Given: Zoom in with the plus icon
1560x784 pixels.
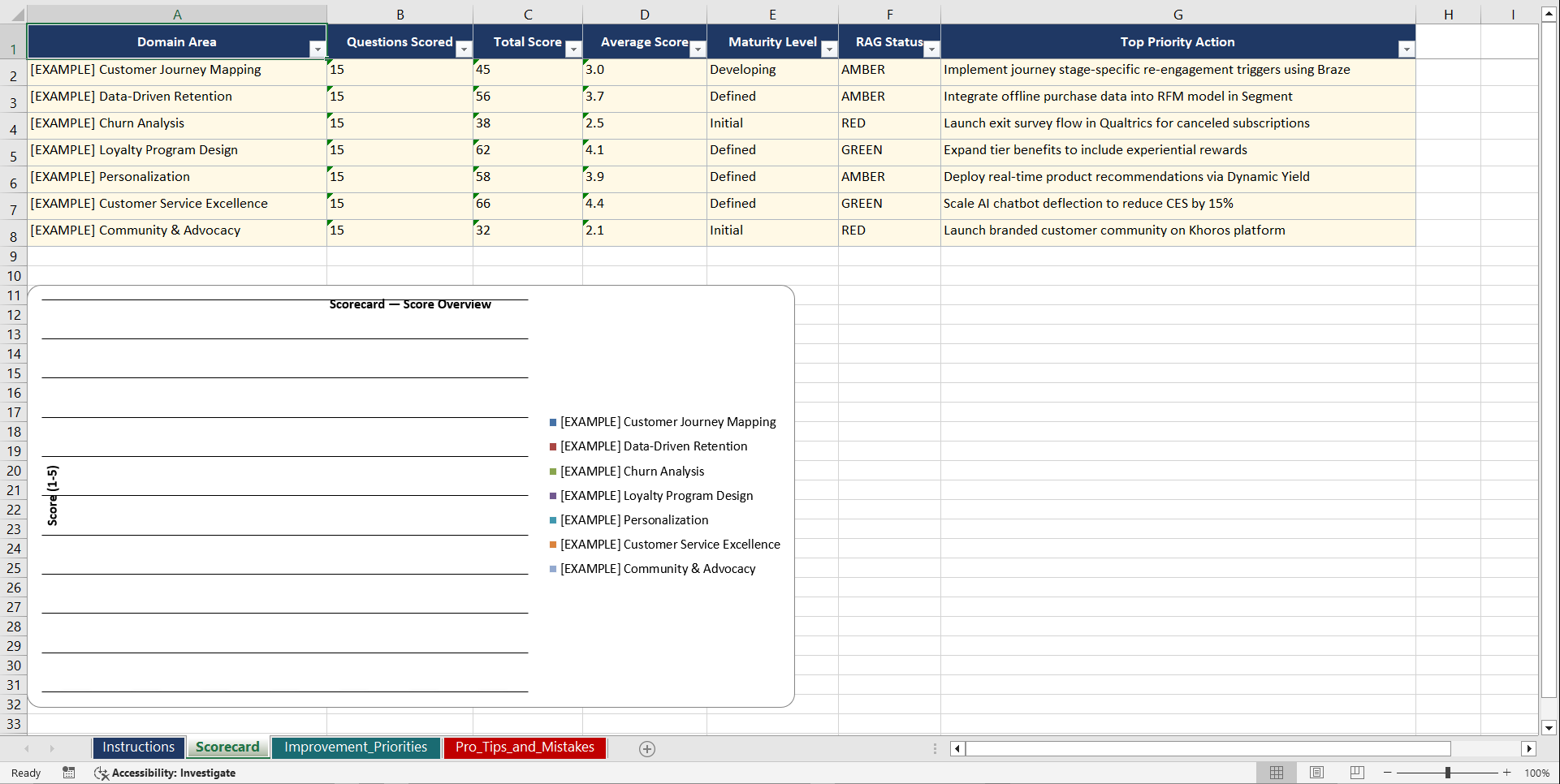Looking at the screenshot, I should [x=1506, y=773].
